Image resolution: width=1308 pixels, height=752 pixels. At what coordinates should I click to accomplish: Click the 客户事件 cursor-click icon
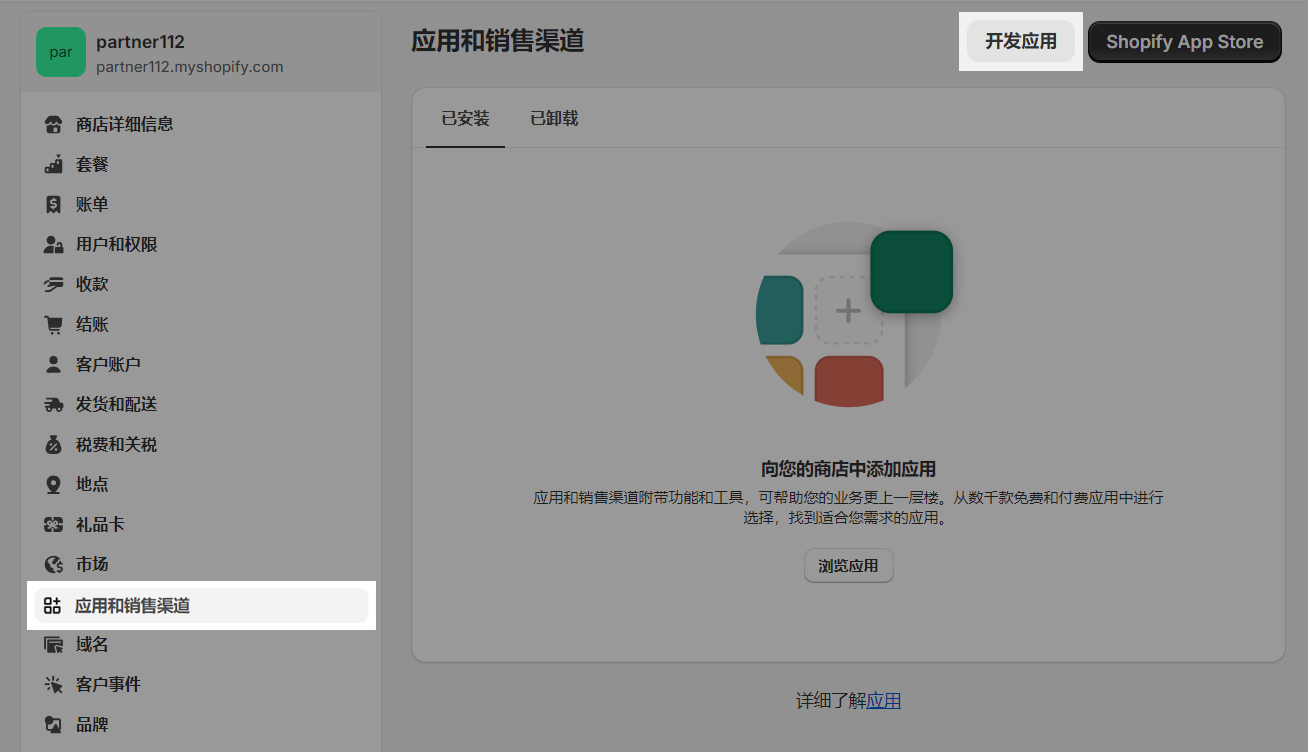point(54,684)
